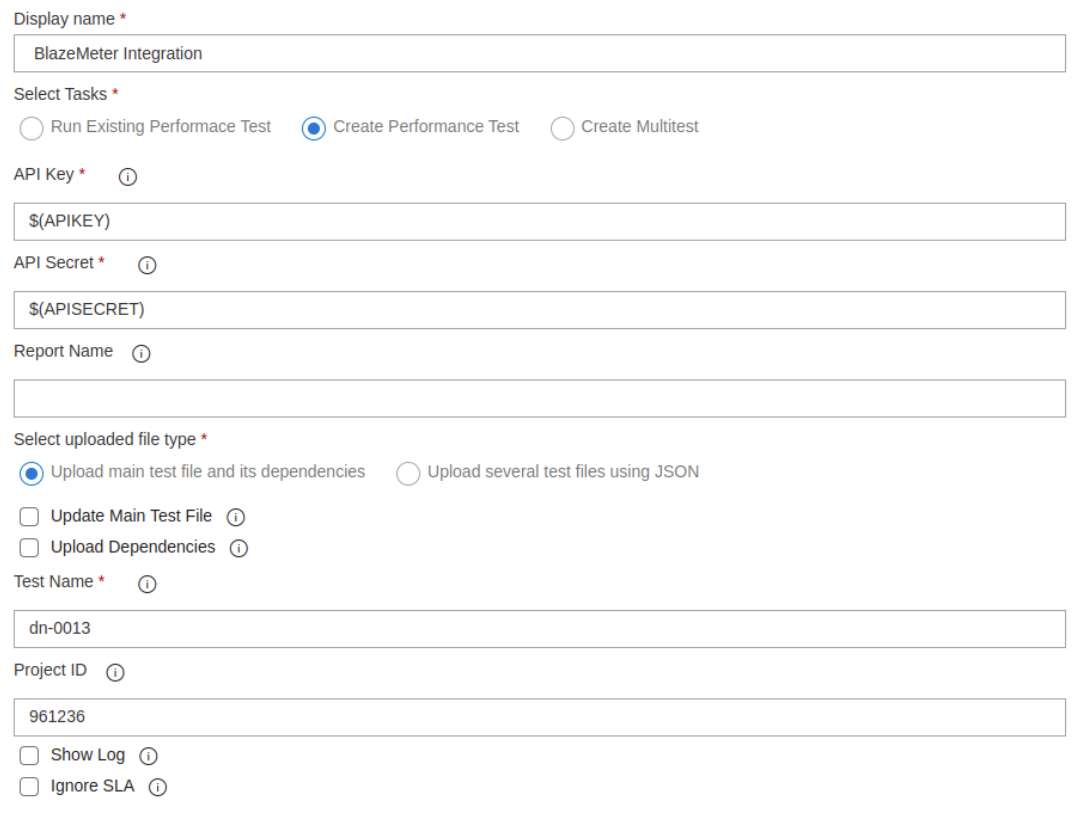Focus the Display name input field

(x=540, y=54)
